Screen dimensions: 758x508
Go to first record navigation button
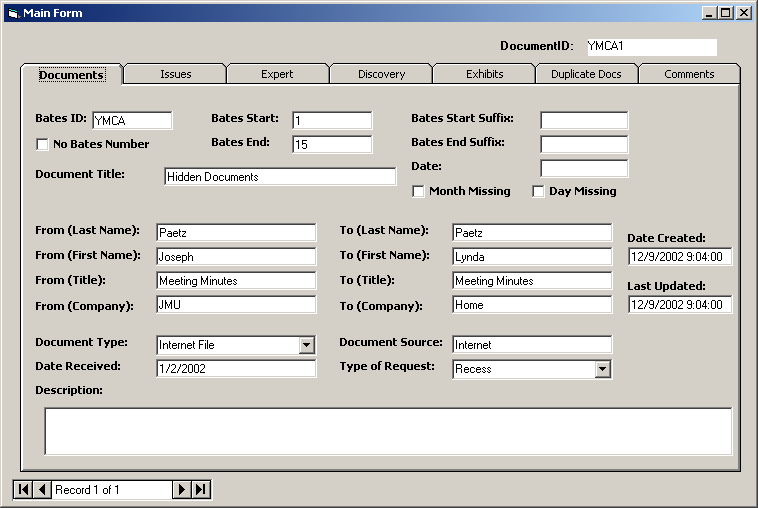click(23, 489)
